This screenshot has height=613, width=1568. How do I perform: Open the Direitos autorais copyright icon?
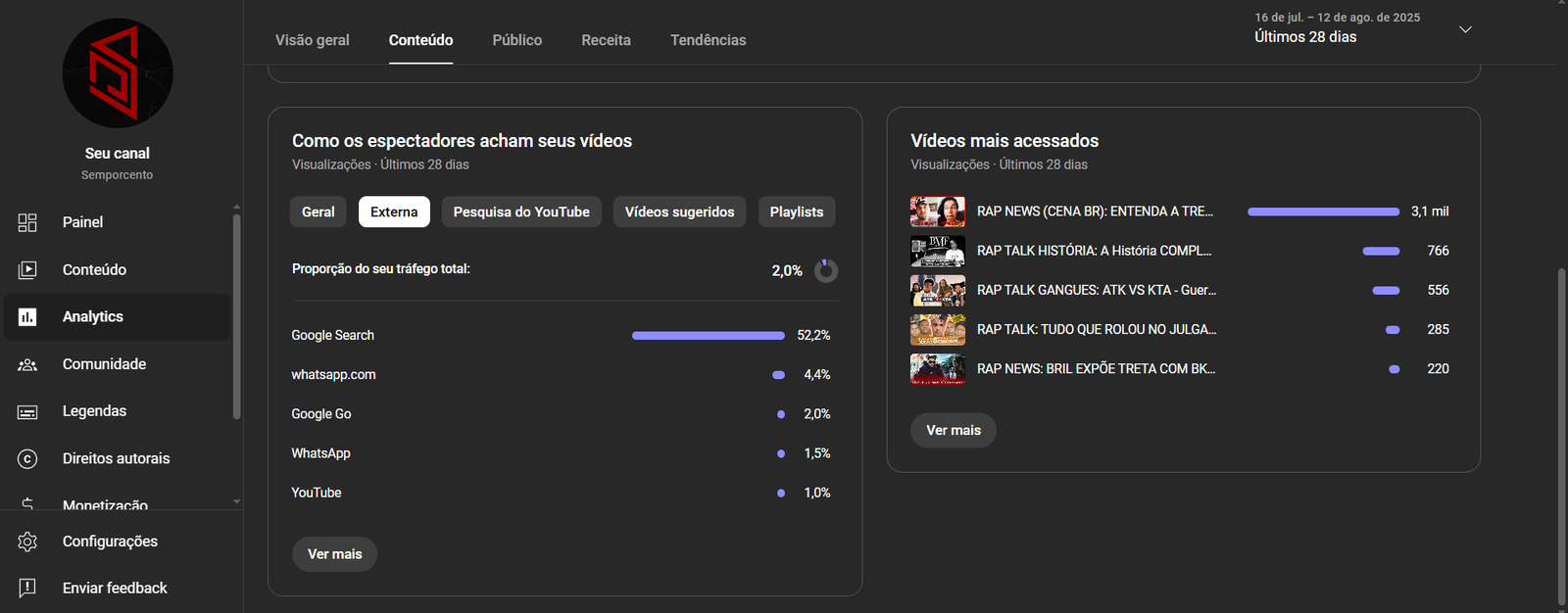[x=27, y=458]
